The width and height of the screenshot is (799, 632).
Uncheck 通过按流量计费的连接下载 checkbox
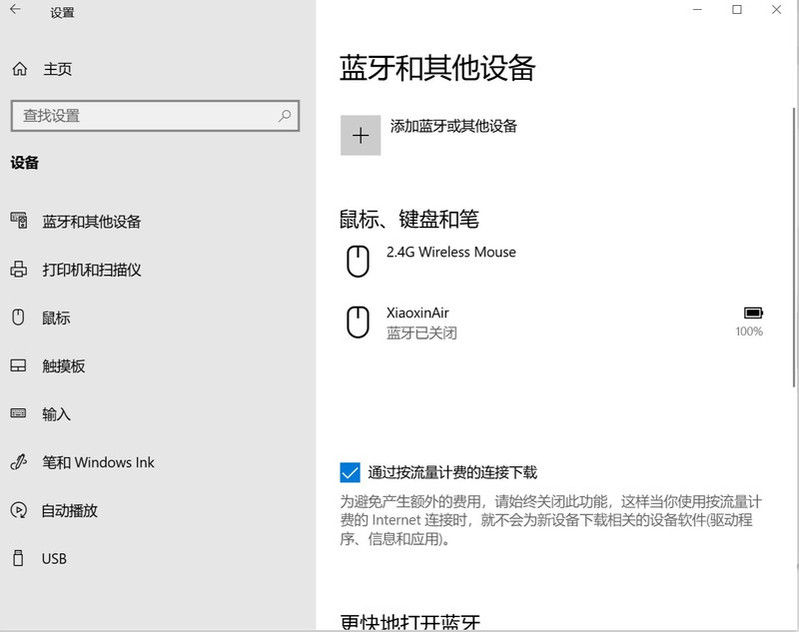pyautogui.click(x=350, y=472)
